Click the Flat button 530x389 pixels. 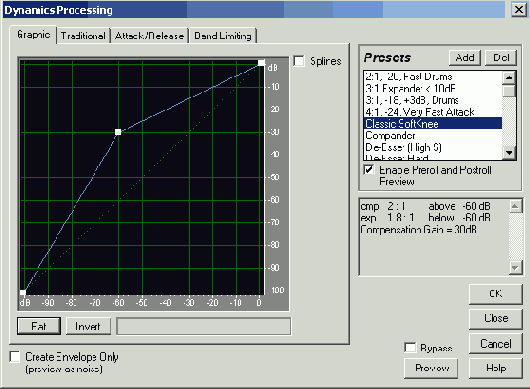click(39, 326)
